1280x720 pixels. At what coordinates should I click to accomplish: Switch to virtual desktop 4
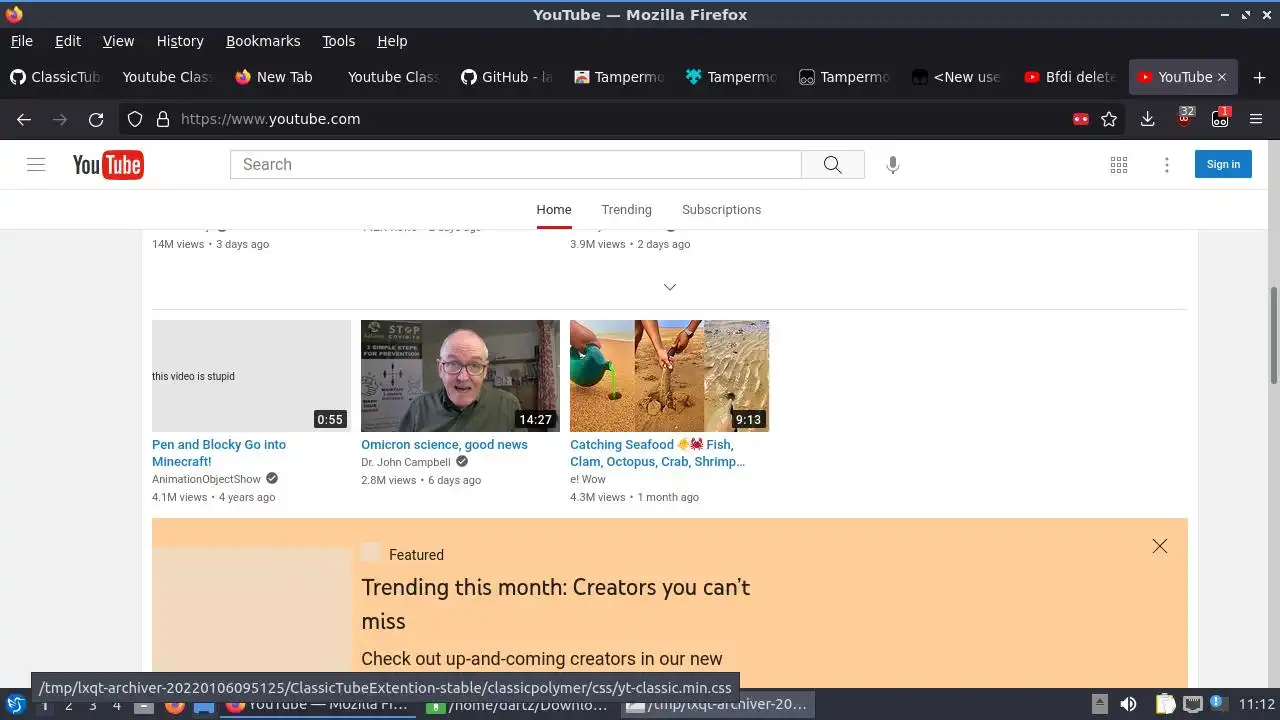[x=117, y=705]
